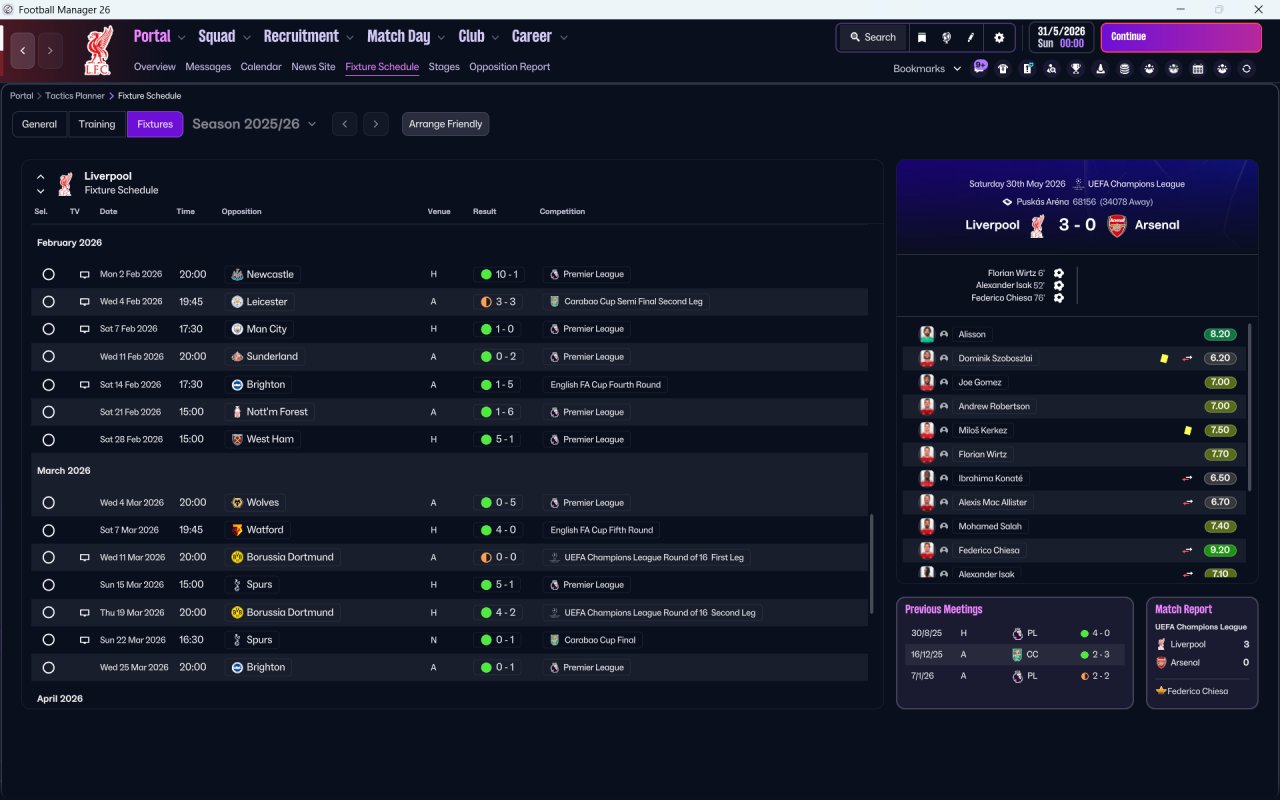Open the Carabao Cup Final competition link

coord(593,640)
